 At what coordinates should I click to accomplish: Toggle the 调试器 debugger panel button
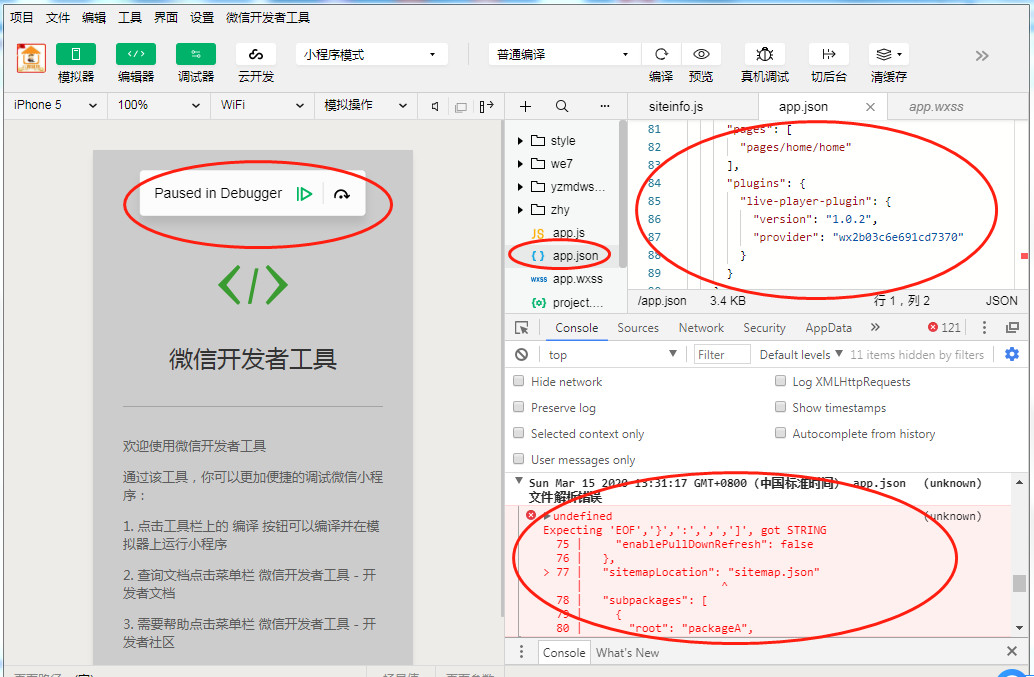click(x=196, y=54)
